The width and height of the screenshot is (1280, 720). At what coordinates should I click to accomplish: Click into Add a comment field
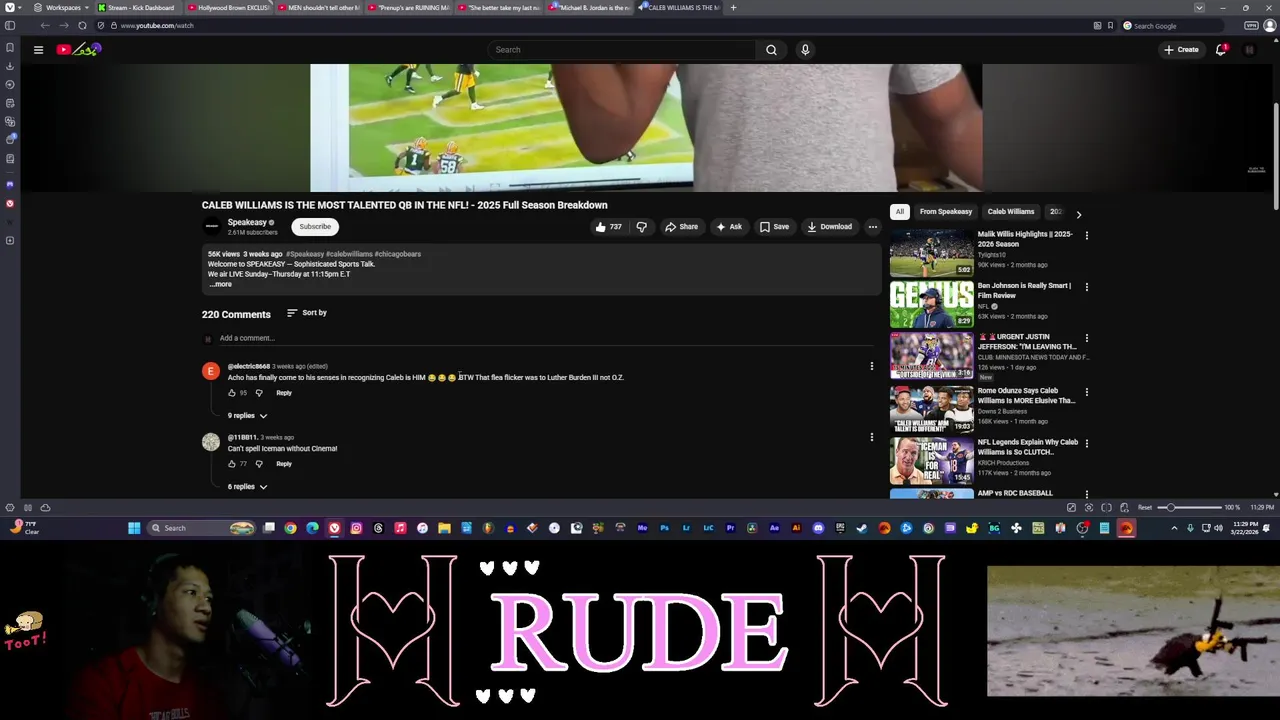pyautogui.click(x=547, y=338)
